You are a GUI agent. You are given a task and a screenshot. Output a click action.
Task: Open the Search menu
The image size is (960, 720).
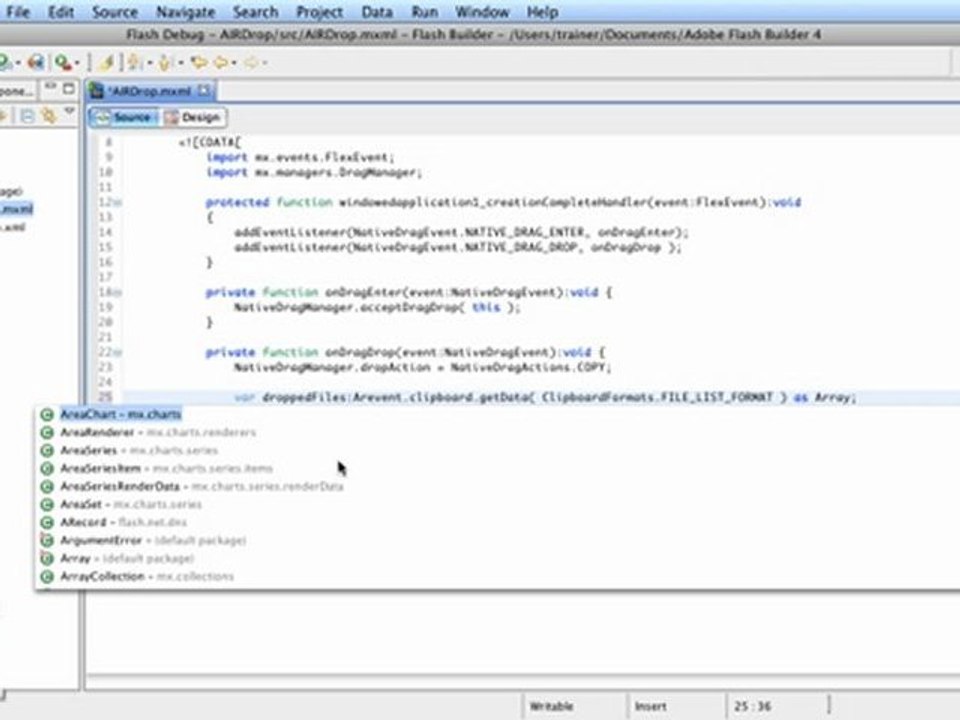(255, 12)
